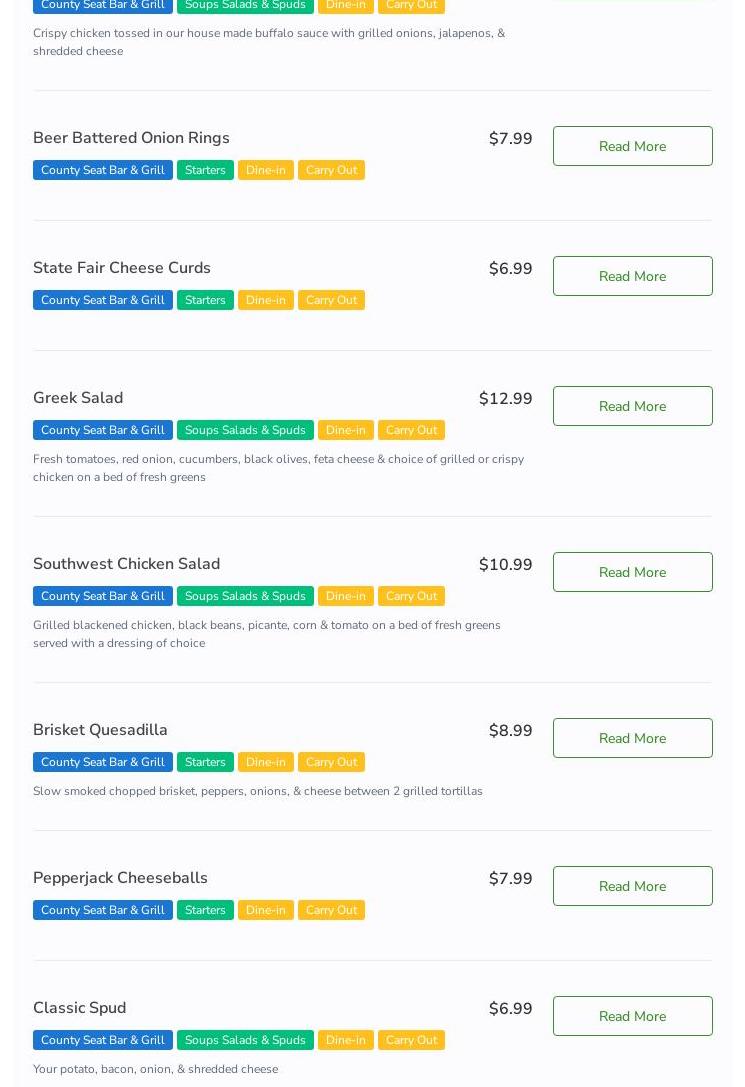View Read More for Pepperjack Cheeseballs

(x=632, y=886)
